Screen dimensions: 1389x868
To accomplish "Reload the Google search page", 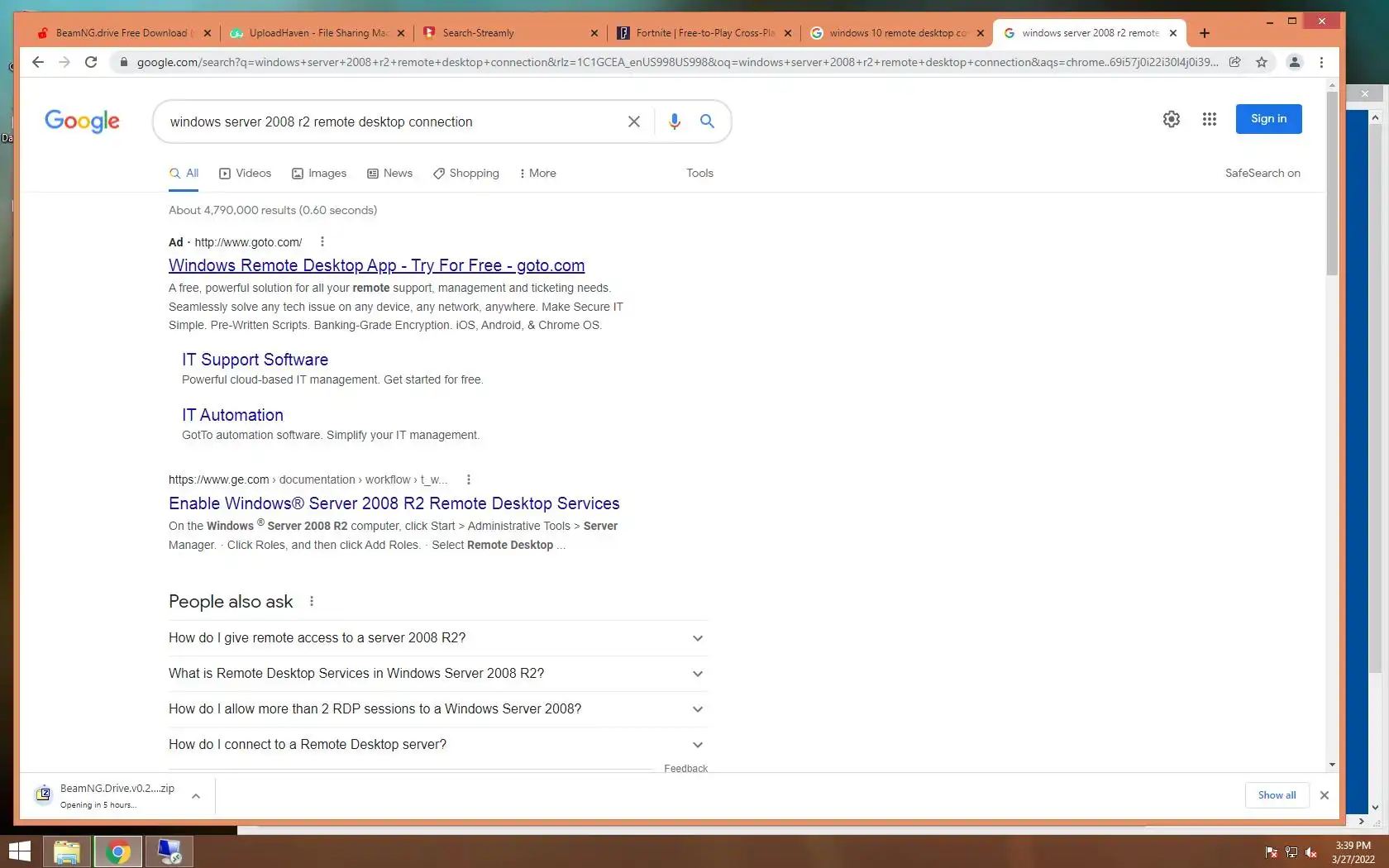I will [91, 62].
